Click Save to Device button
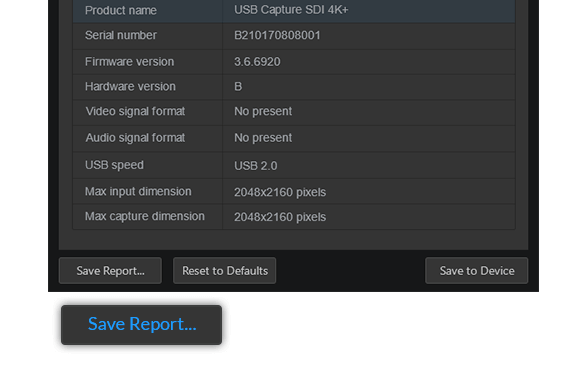Screen dimensions: 585x389 click(476, 271)
